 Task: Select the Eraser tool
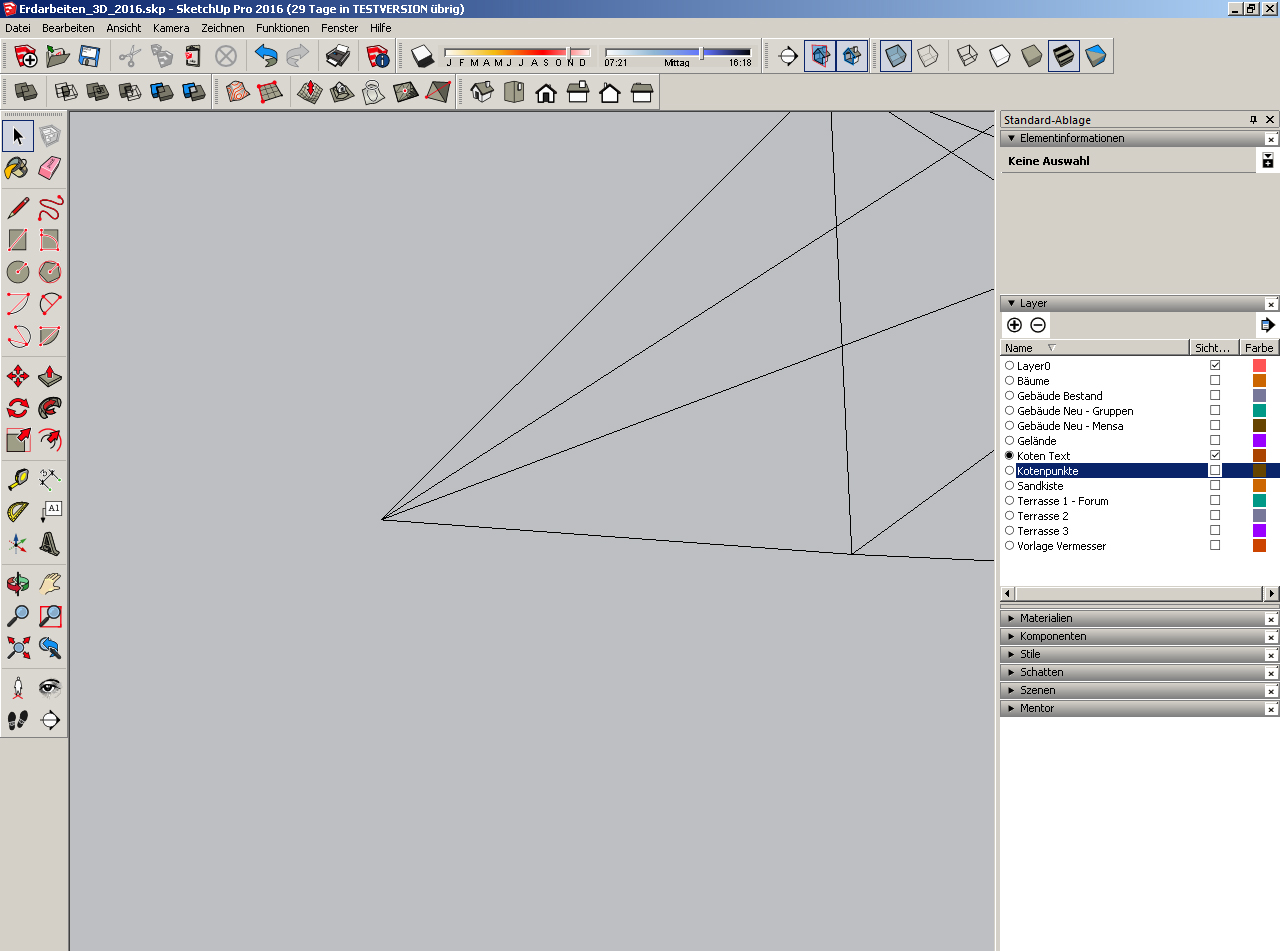click(50, 167)
